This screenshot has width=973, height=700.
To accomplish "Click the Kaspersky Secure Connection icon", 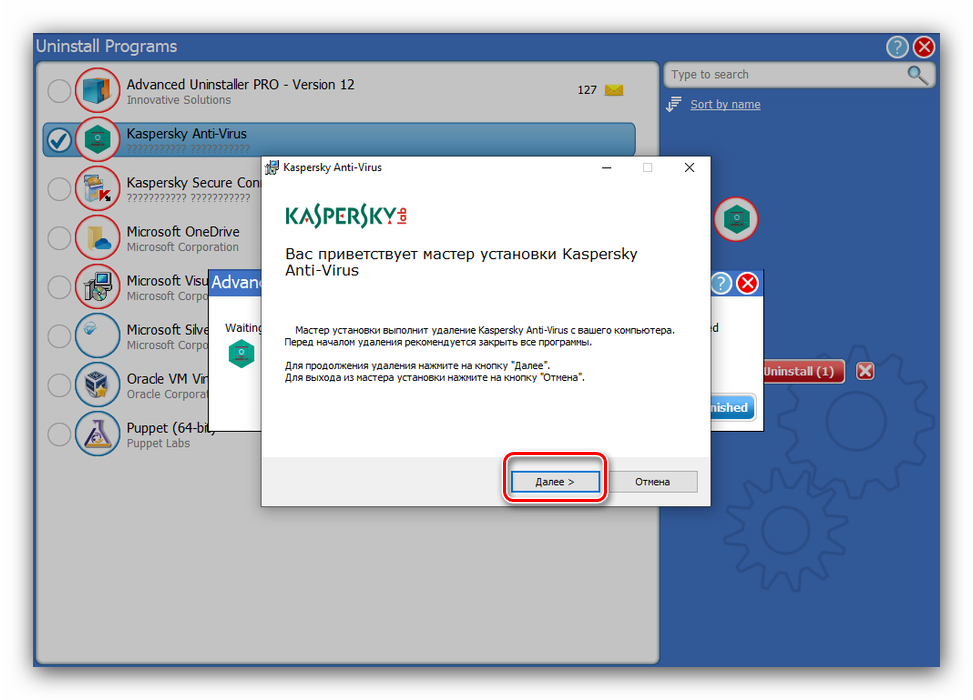I will [97, 189].
